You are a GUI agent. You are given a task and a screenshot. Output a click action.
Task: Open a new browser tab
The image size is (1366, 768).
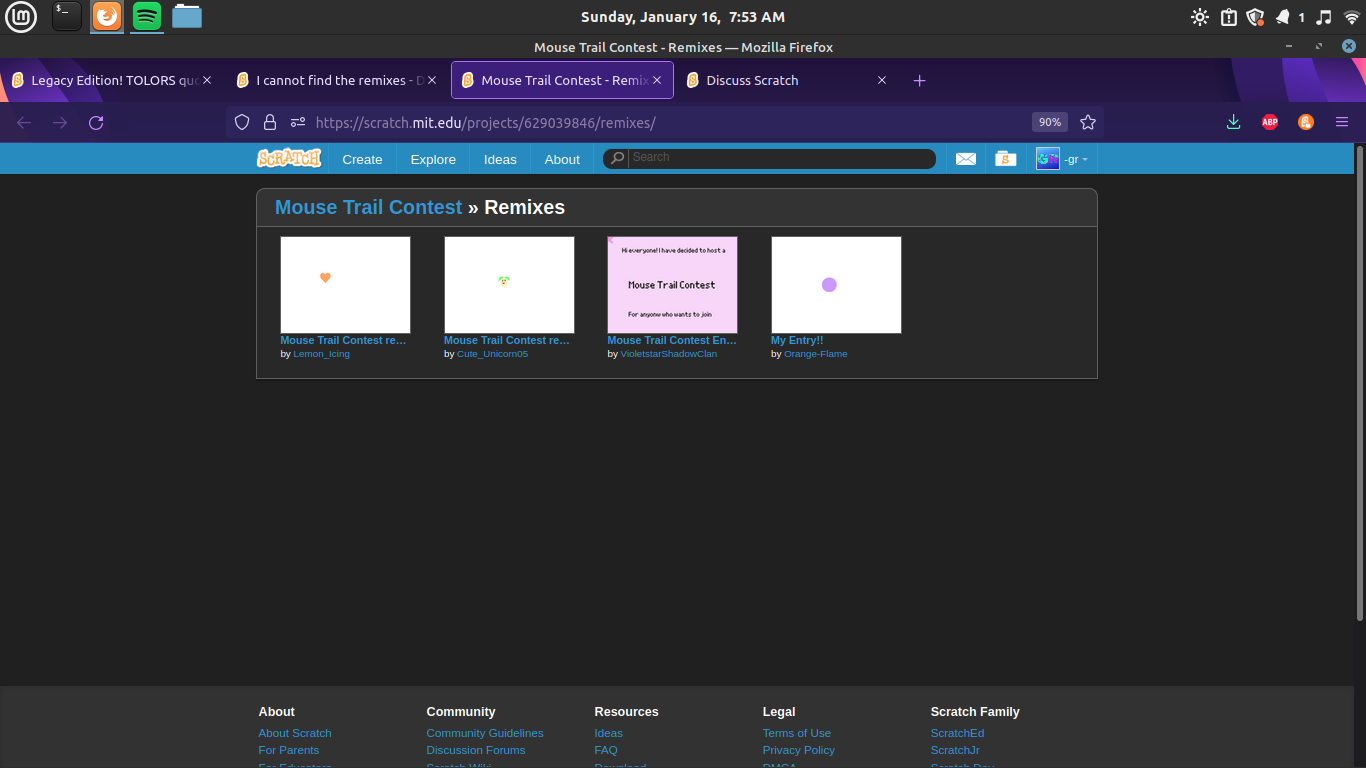(919, 80)
